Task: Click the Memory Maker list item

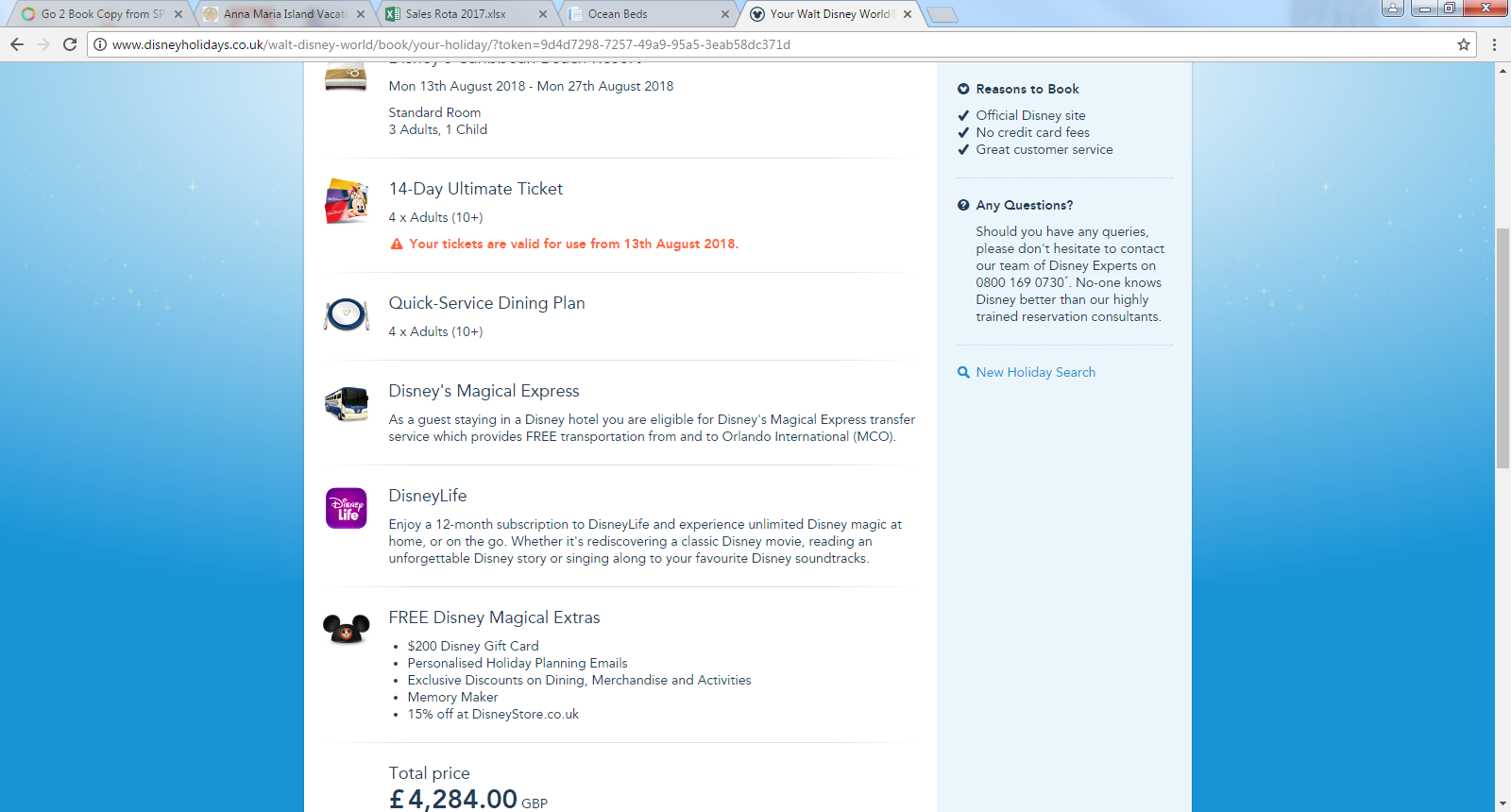Action: tap(452, 697)
